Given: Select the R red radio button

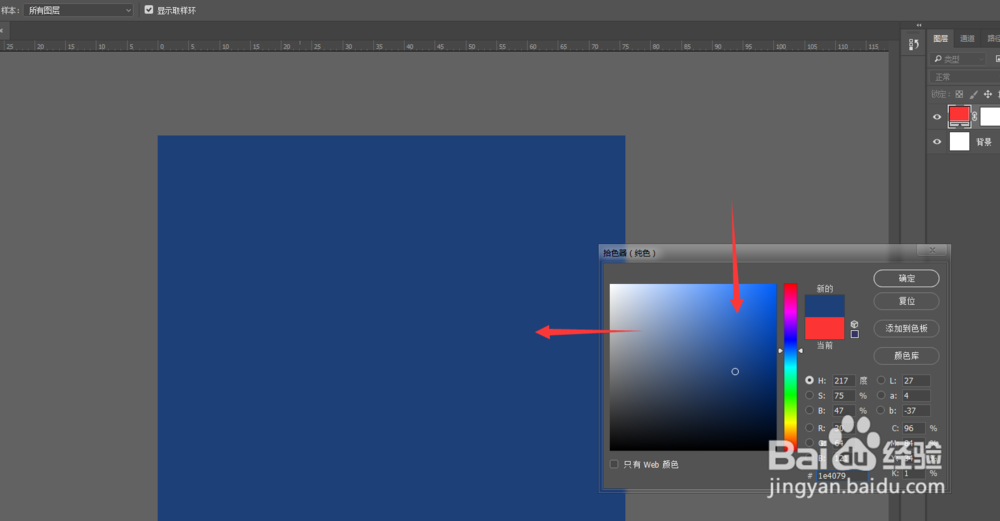Looking at the screenshot, I should pos(809,427).
